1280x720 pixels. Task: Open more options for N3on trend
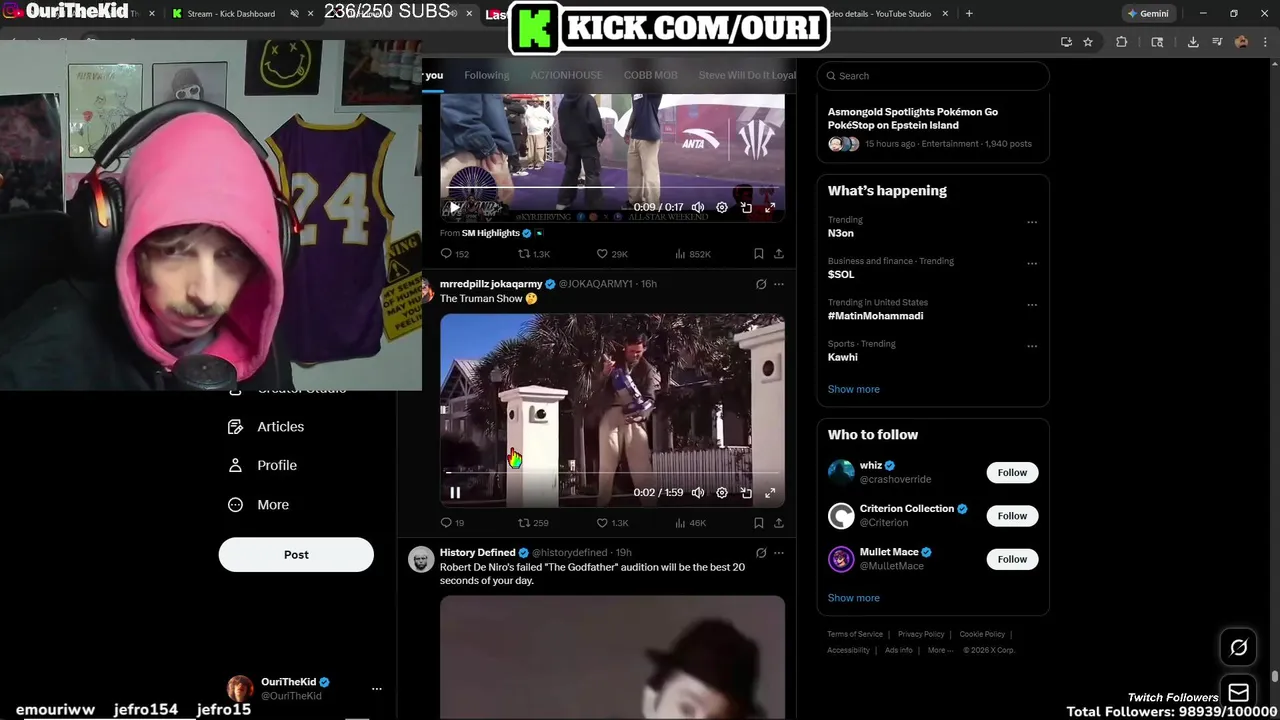click(1032, 223)
